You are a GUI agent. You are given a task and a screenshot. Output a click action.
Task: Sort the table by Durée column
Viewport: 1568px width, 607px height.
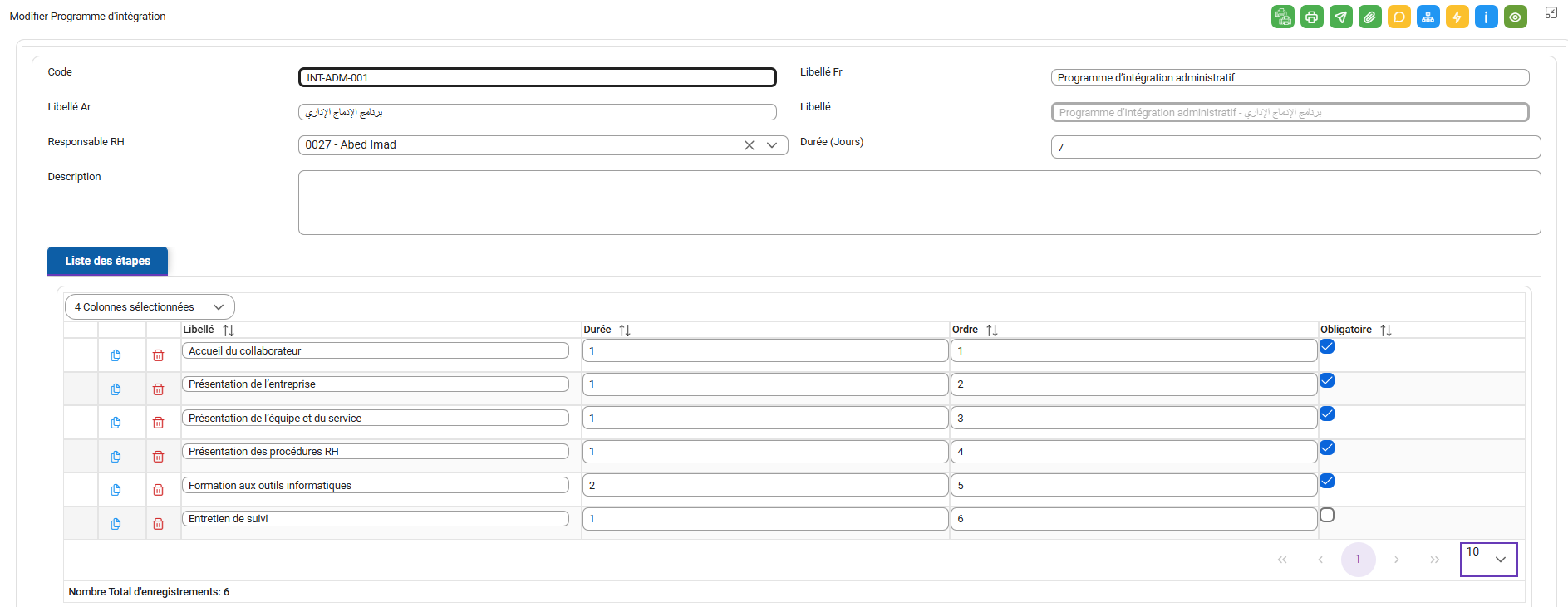point(625,330)
